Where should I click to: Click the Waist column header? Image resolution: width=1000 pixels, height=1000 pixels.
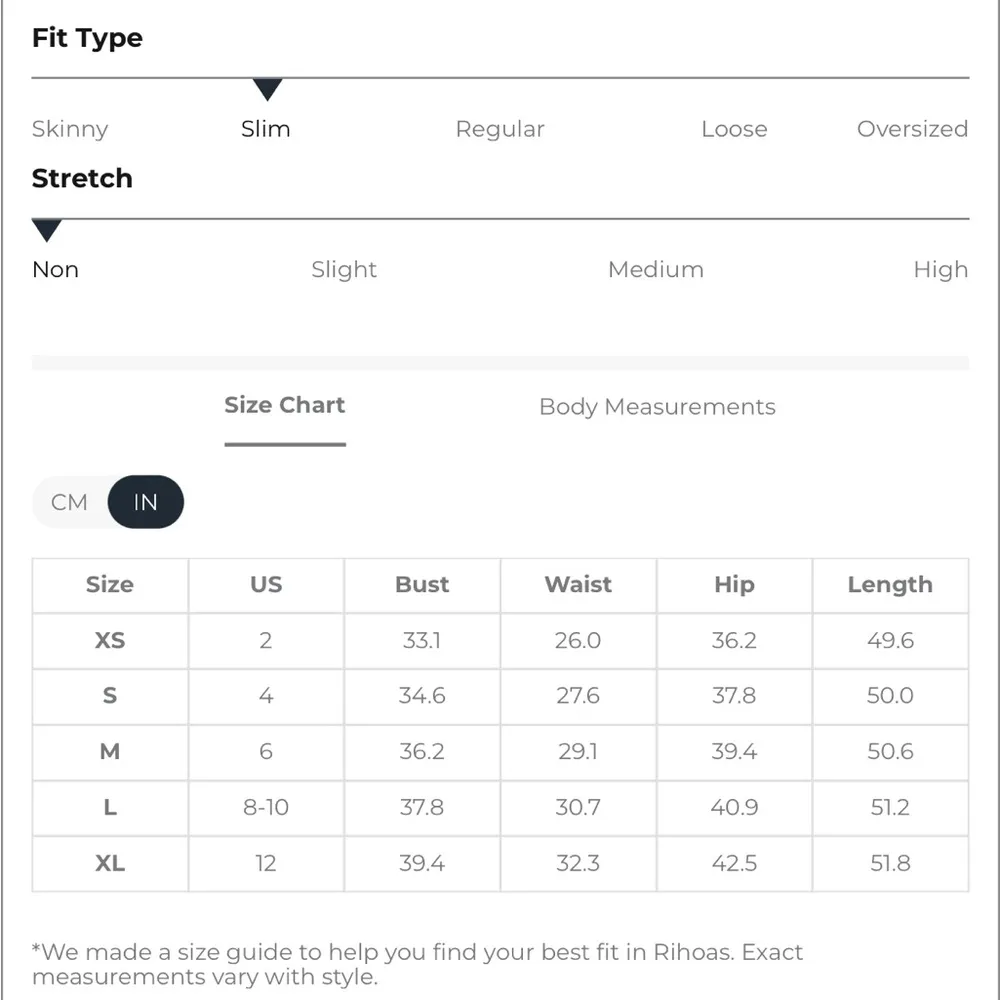(578, 585)
